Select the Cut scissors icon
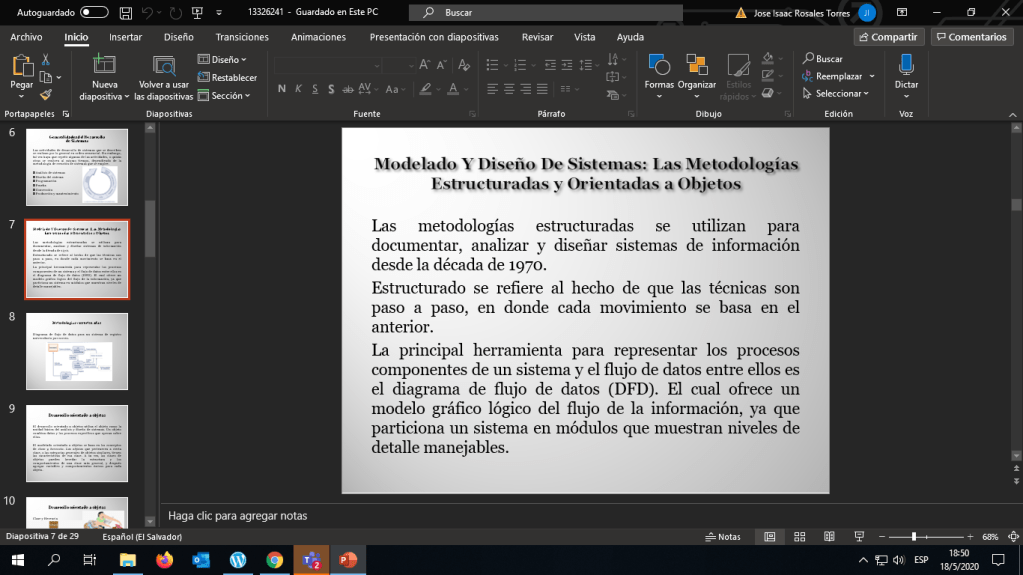Screen dimensions: 1023x575 click(x=46, y=60)
